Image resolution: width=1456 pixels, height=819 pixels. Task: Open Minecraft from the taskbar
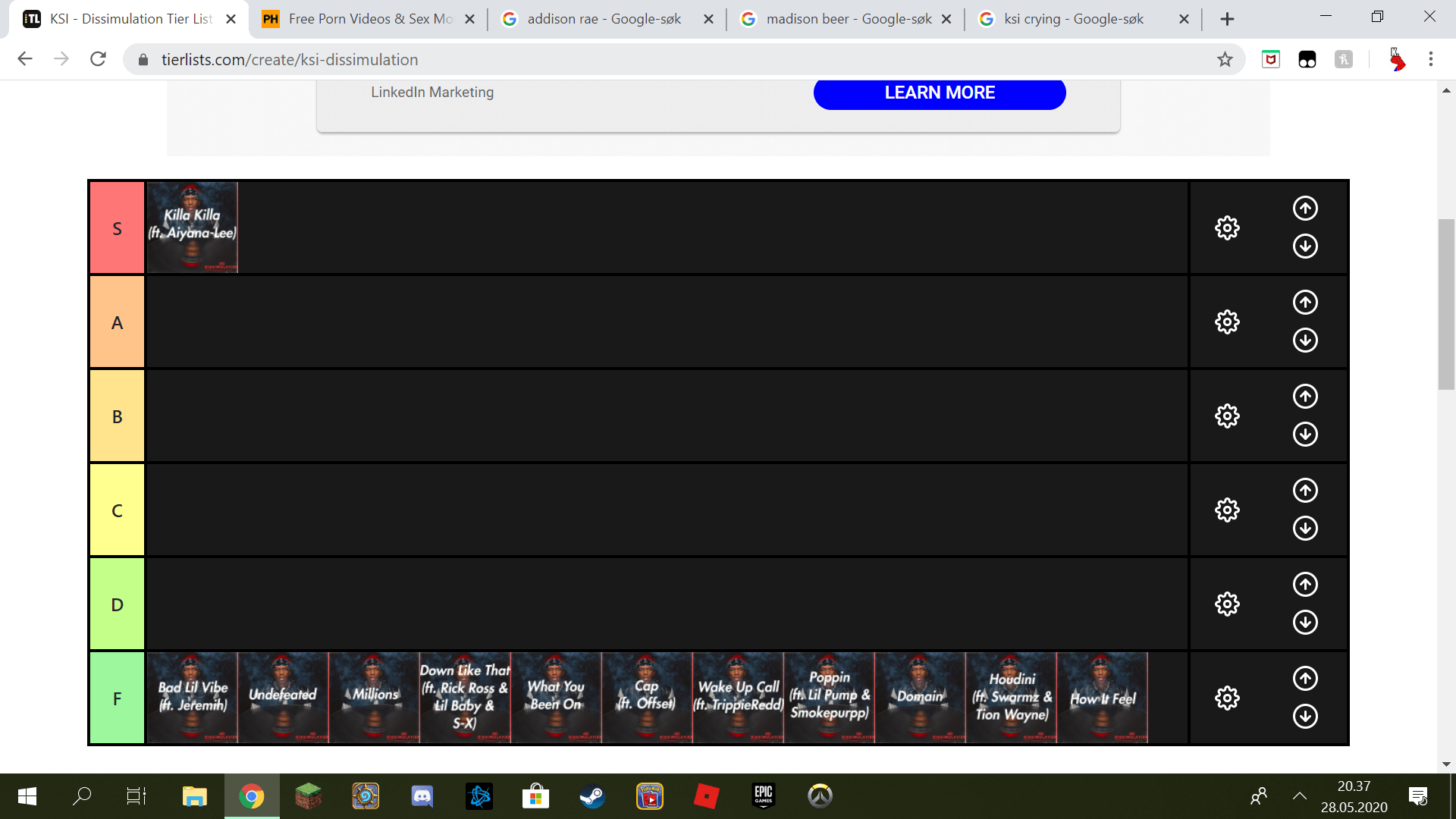point(309,796)
